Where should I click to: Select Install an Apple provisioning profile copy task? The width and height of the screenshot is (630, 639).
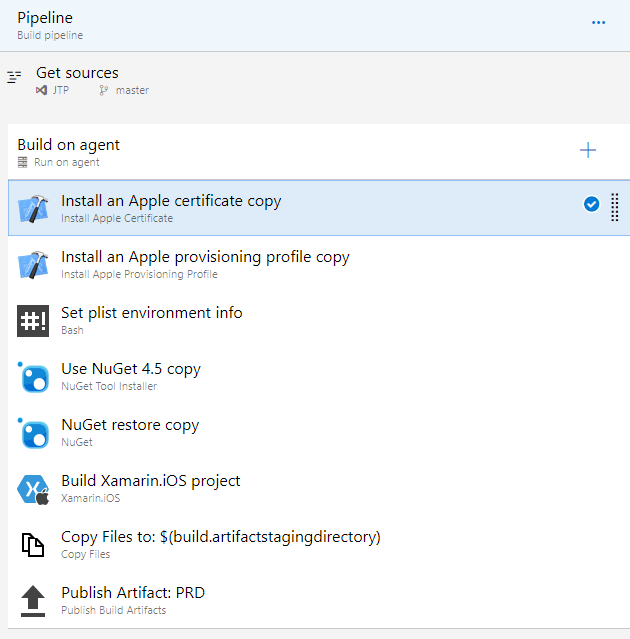[319, 264]
